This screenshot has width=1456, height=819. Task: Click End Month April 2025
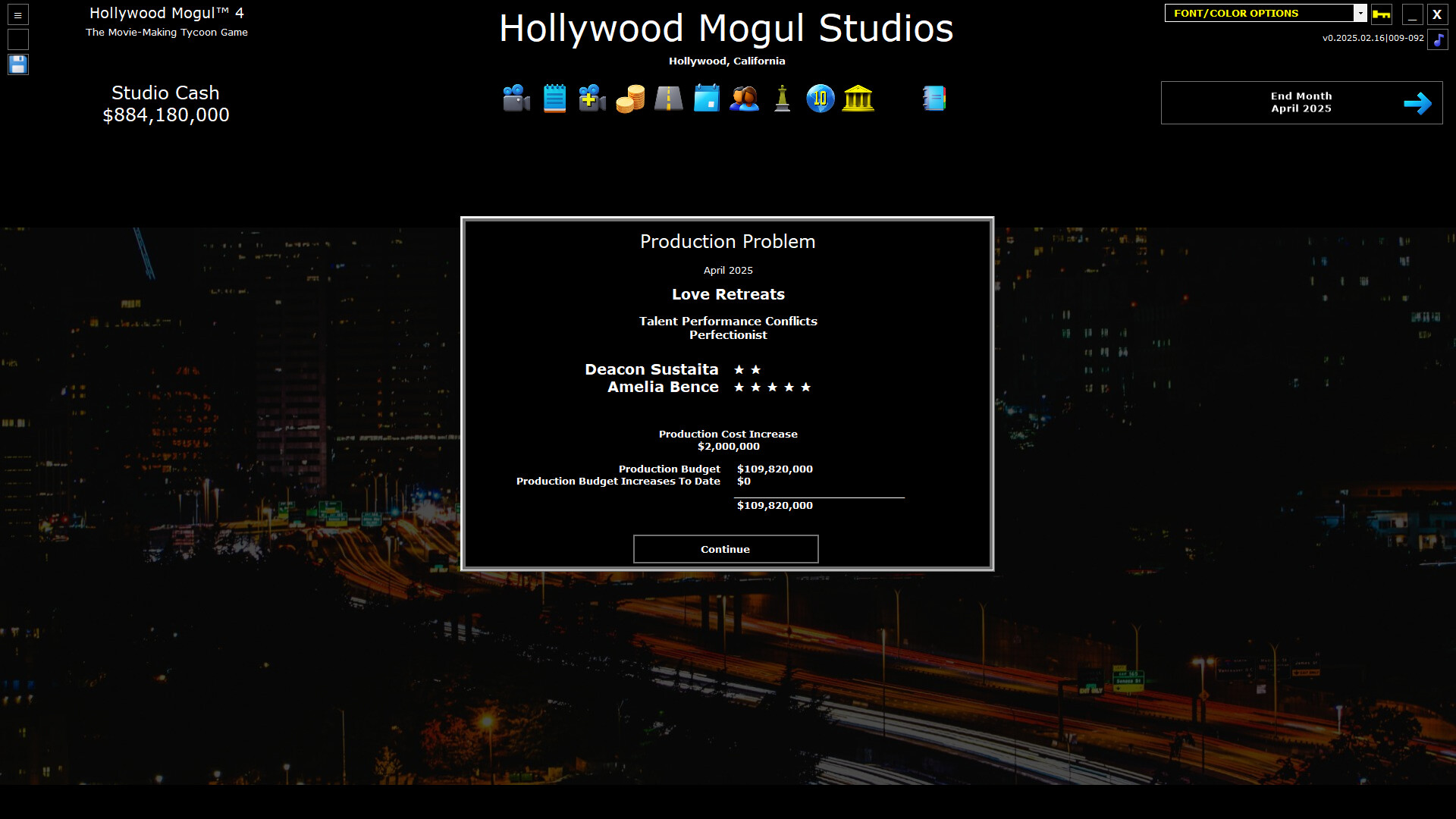point(1301,102)
